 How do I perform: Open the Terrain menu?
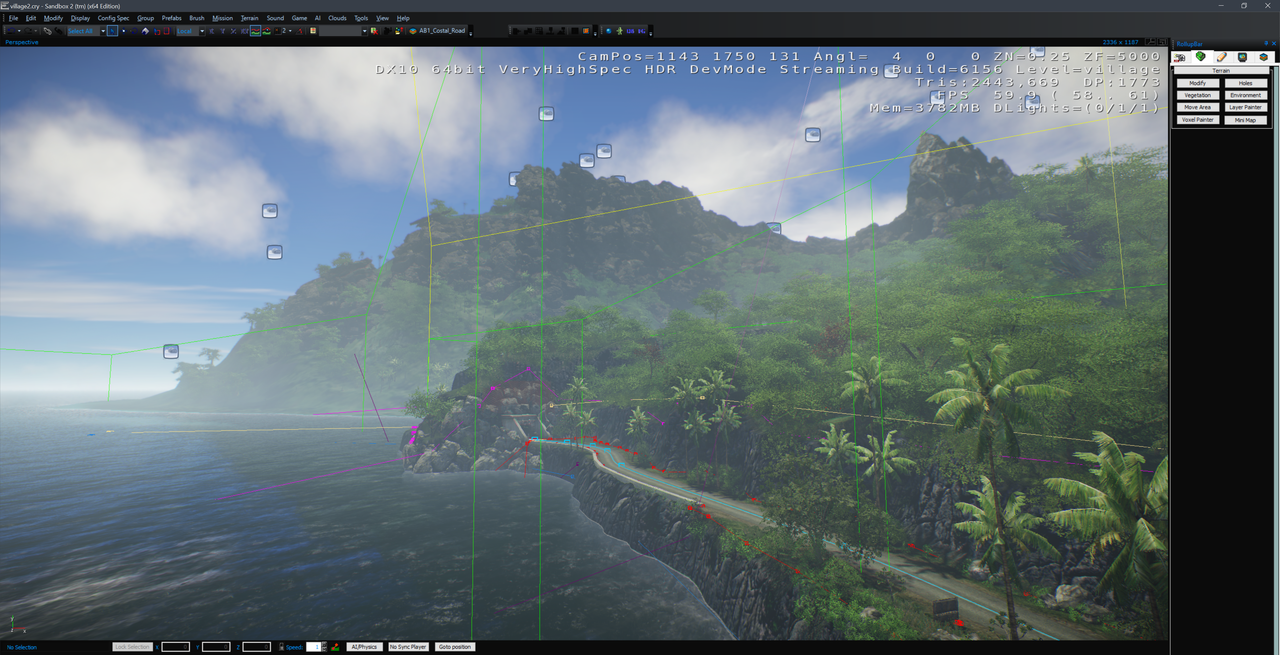[250, 18]
